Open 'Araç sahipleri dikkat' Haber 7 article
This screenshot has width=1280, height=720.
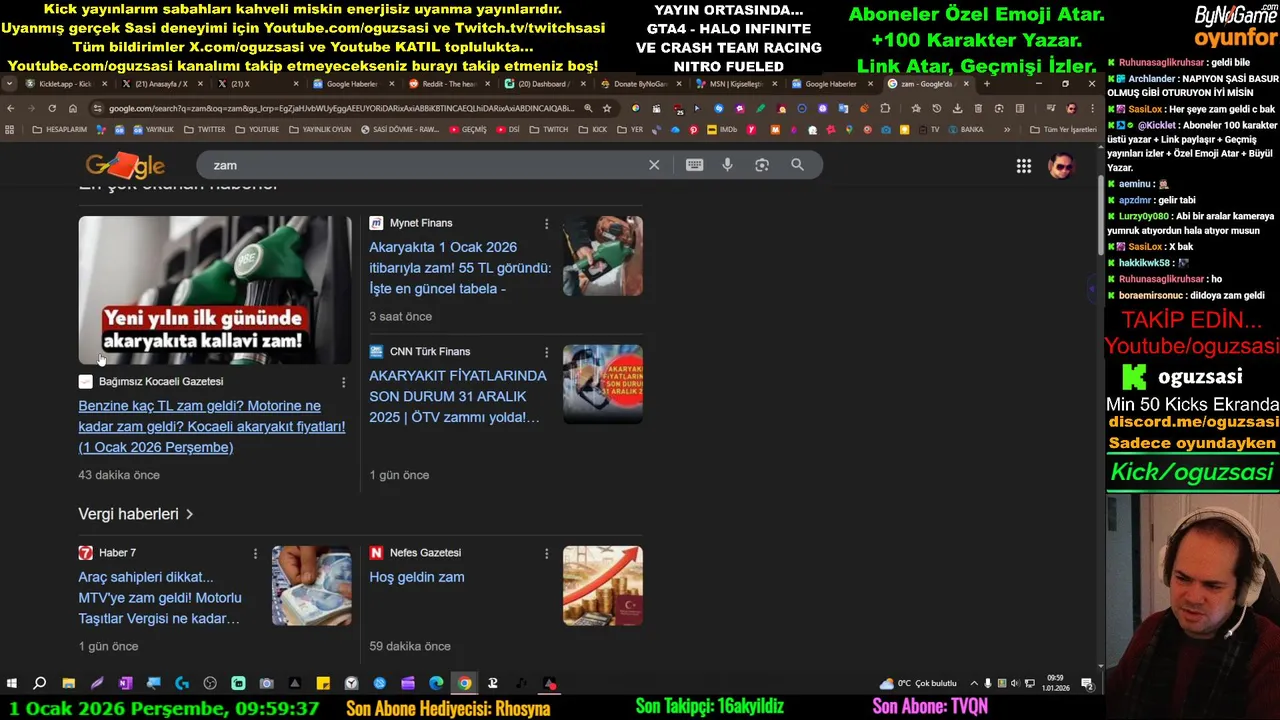[160, 597]
